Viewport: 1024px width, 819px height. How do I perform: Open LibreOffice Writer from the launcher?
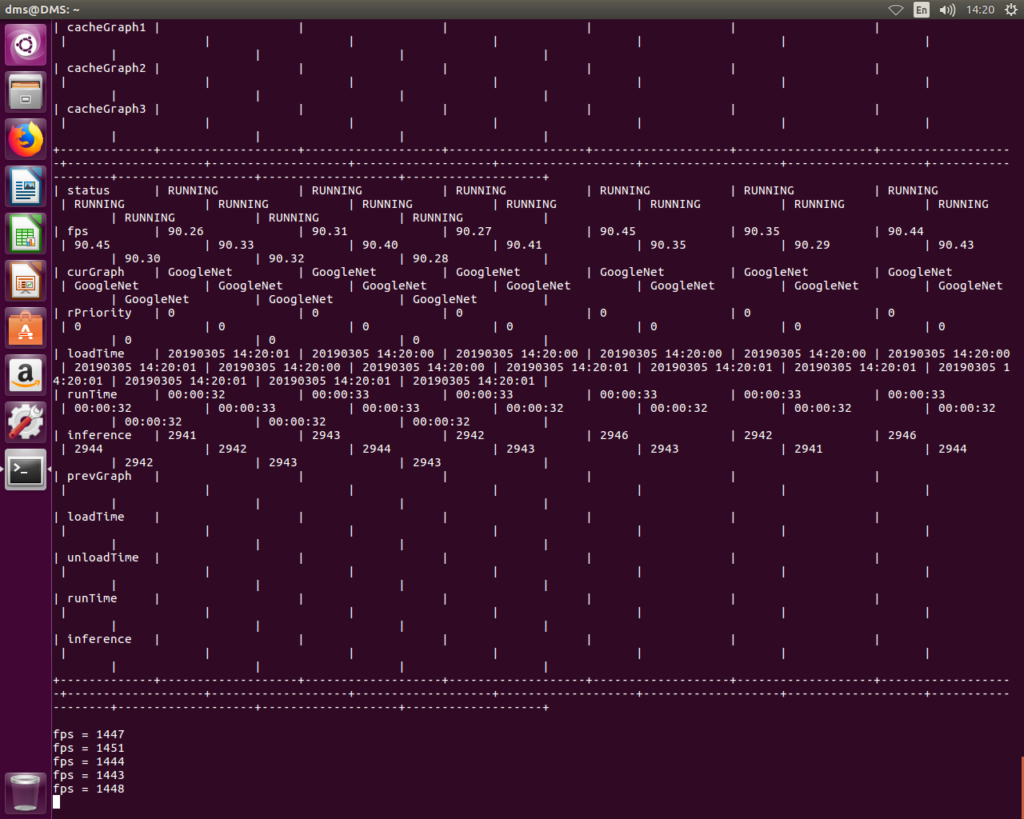25,187
